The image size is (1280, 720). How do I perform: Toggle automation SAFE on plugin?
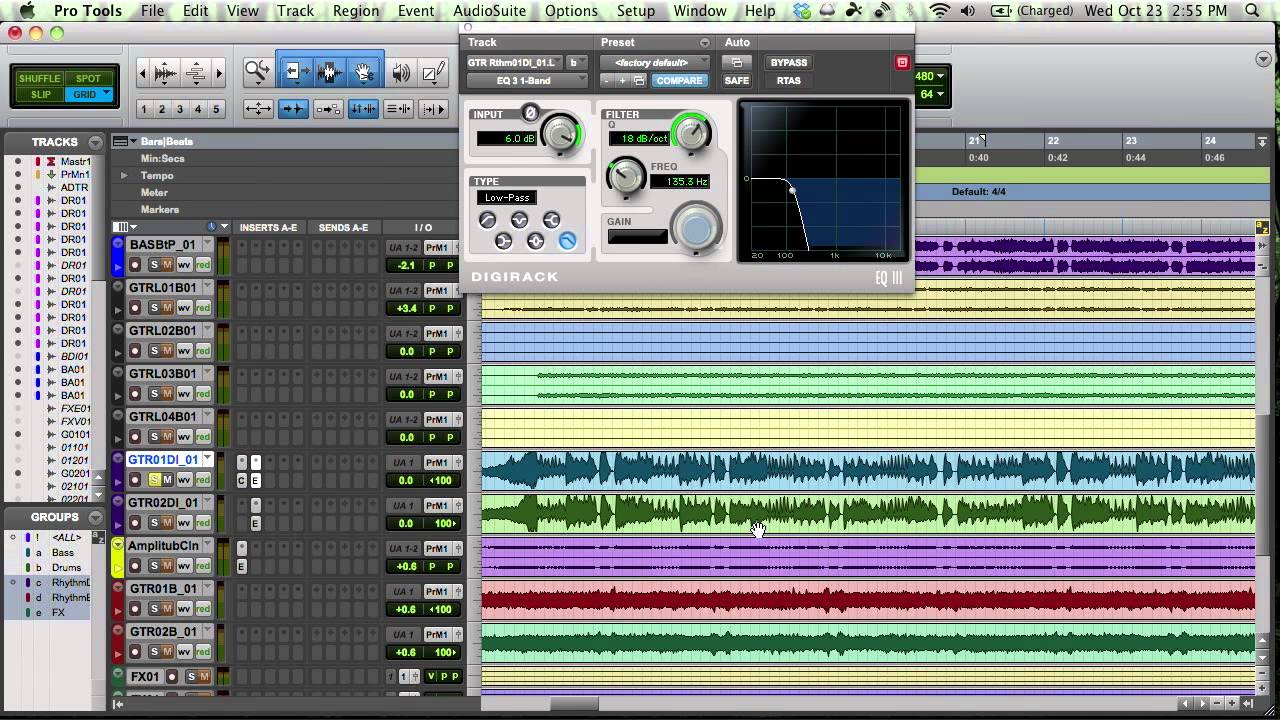[x=736, y=81]
